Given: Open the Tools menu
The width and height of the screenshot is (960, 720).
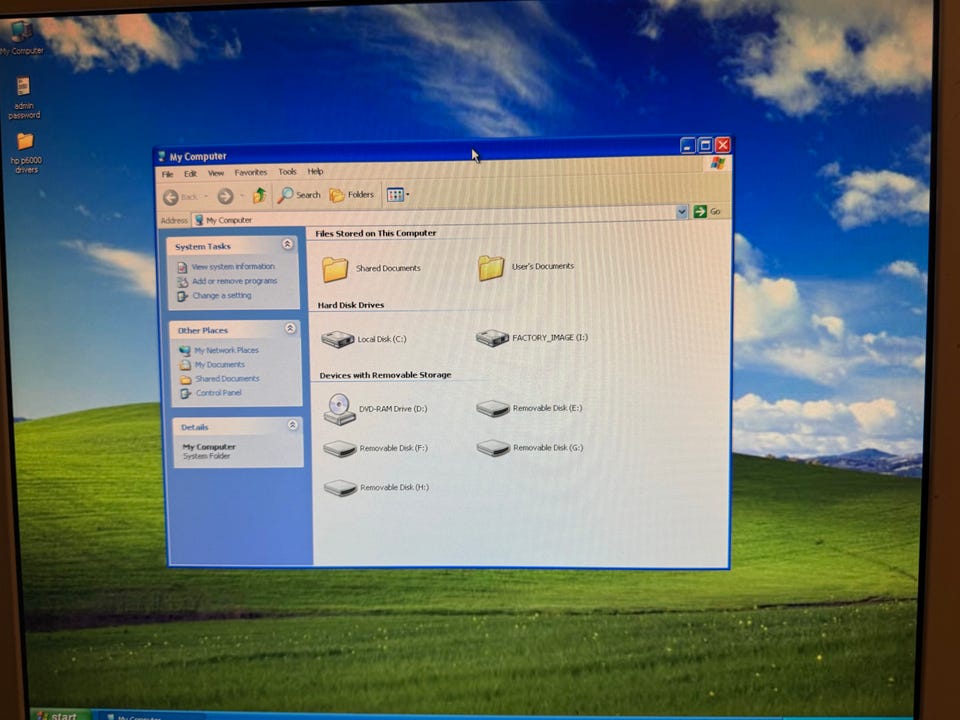Looking at the screenshot, I should point(287,172).
